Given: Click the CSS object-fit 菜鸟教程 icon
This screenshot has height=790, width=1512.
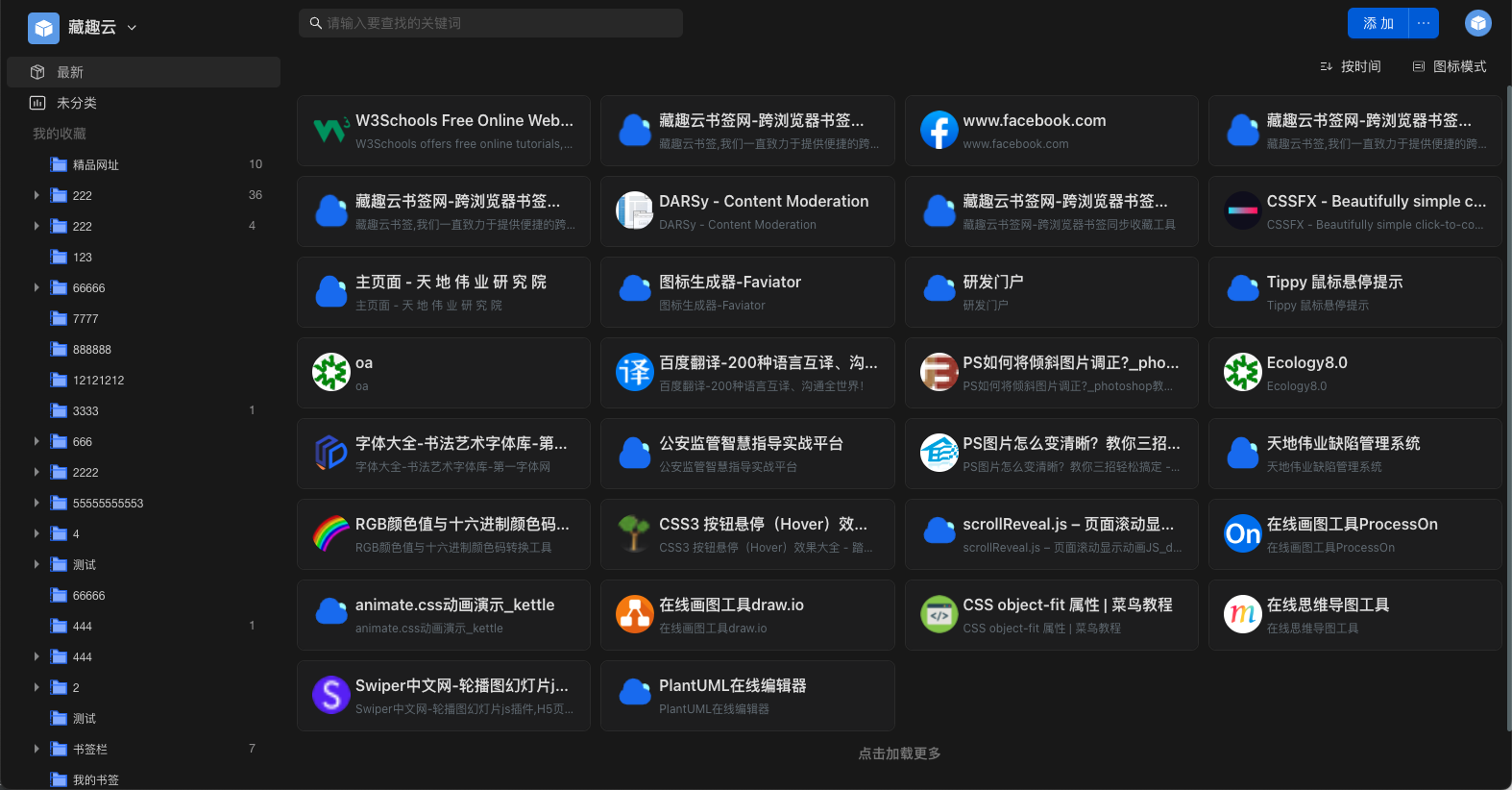Looking at the screenshot, I should point(939,614).
